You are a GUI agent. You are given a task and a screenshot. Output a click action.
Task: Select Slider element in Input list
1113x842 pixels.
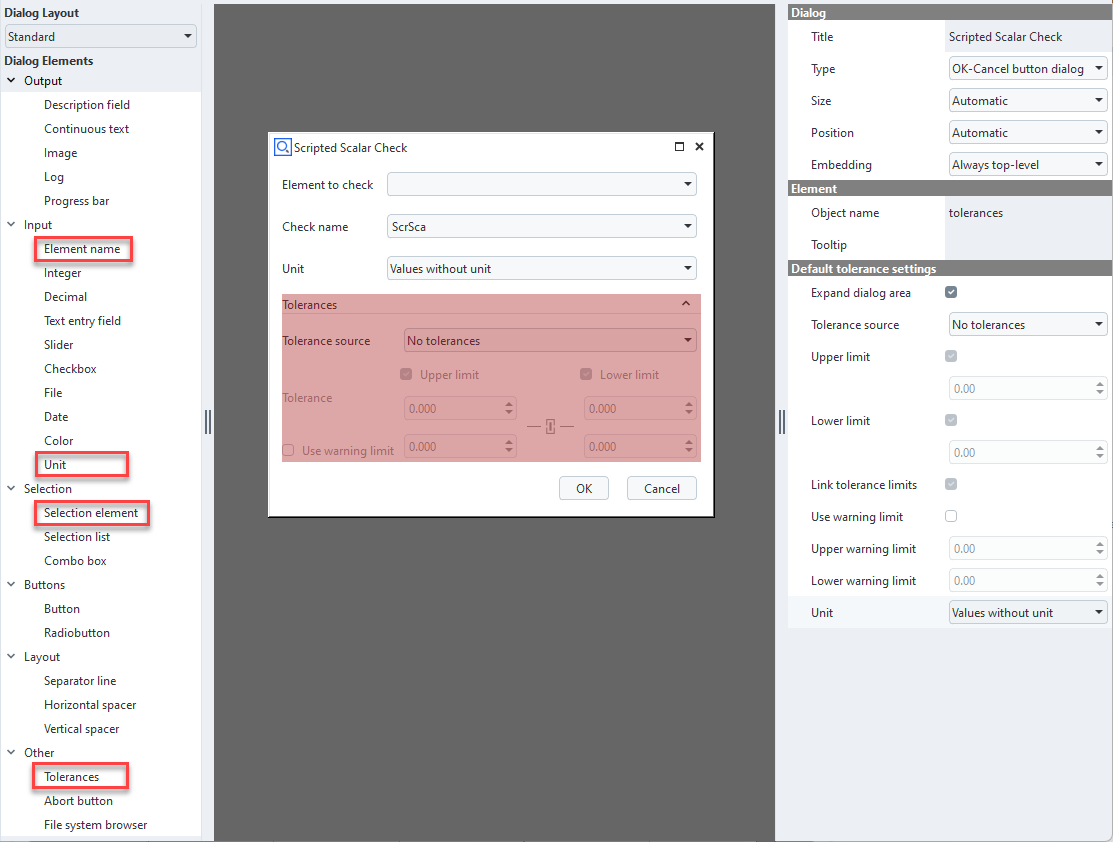pyautogui.click(x=59, y=345)
